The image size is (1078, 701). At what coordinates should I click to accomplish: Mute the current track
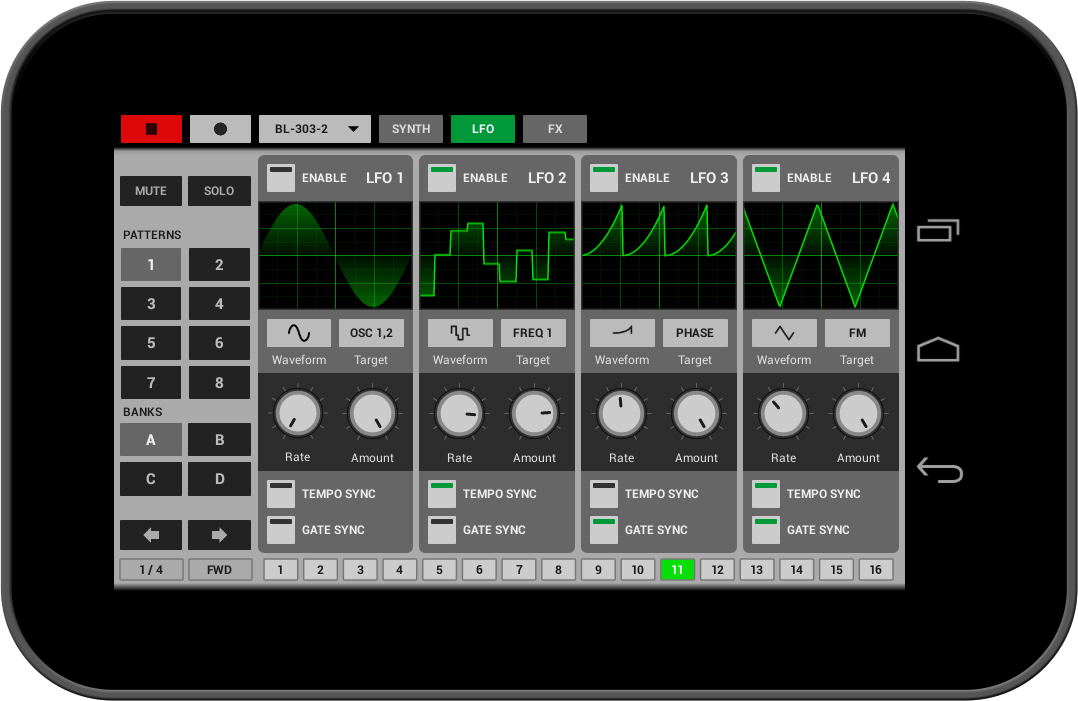click(x=151, y=191)
